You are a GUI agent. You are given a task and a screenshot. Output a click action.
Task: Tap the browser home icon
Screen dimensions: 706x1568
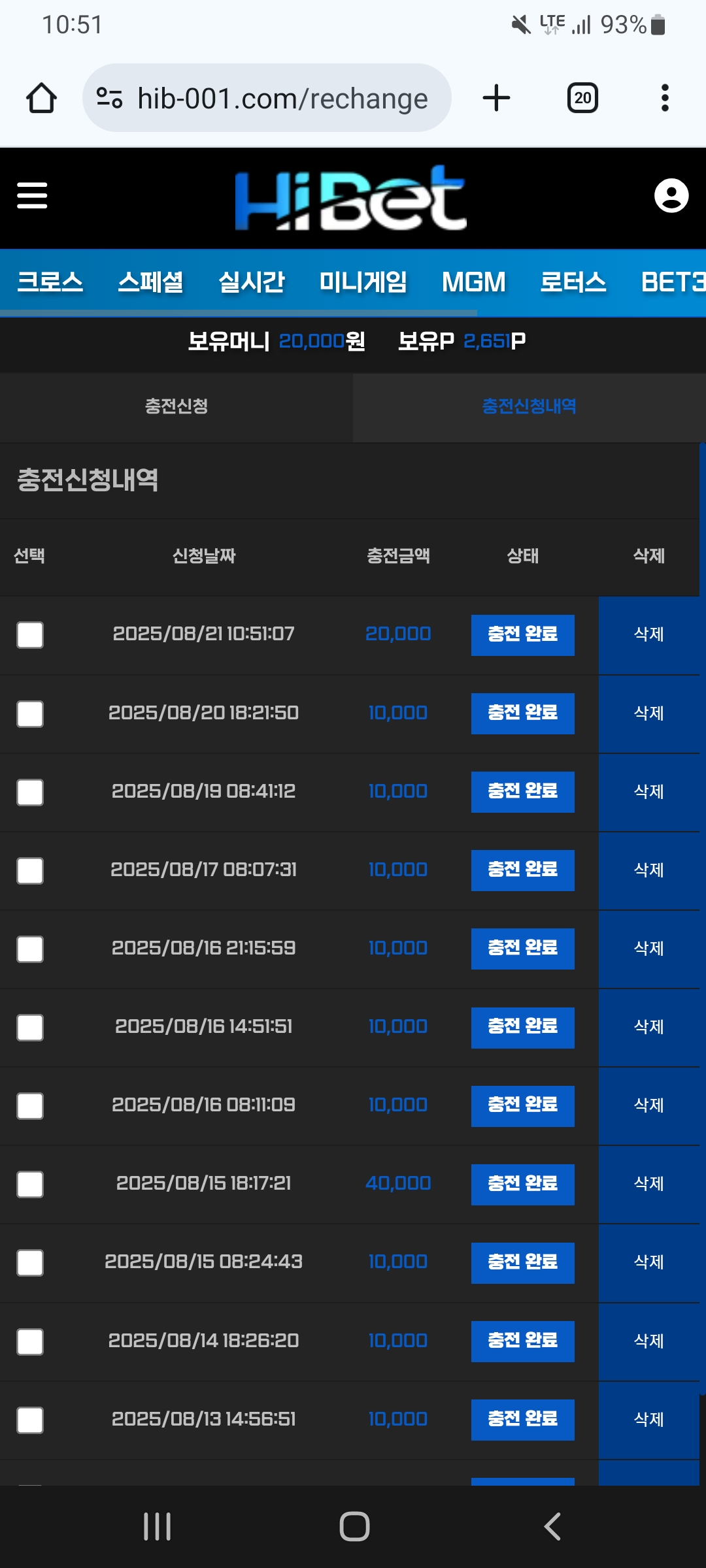[x=41, y=98]
